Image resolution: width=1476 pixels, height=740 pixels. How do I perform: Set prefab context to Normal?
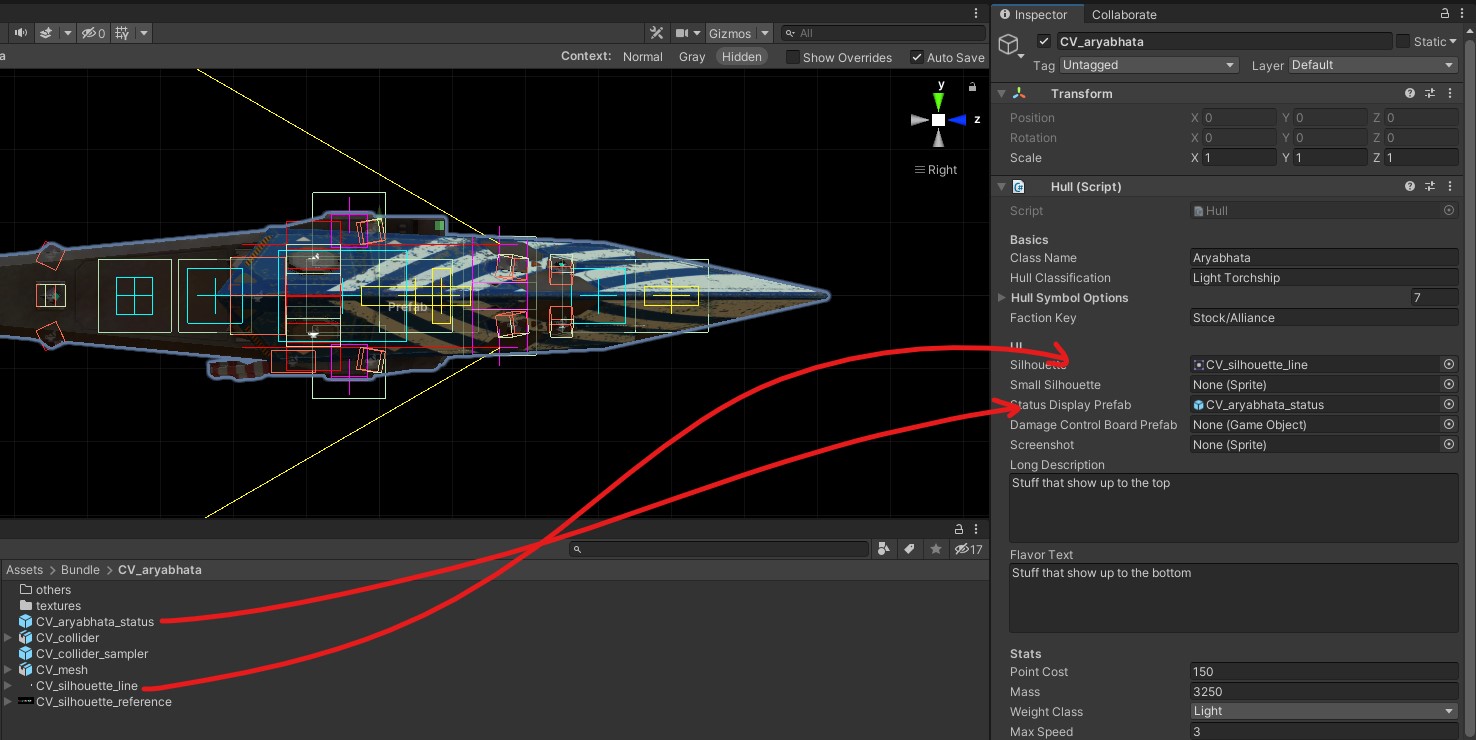click(642, 57)
